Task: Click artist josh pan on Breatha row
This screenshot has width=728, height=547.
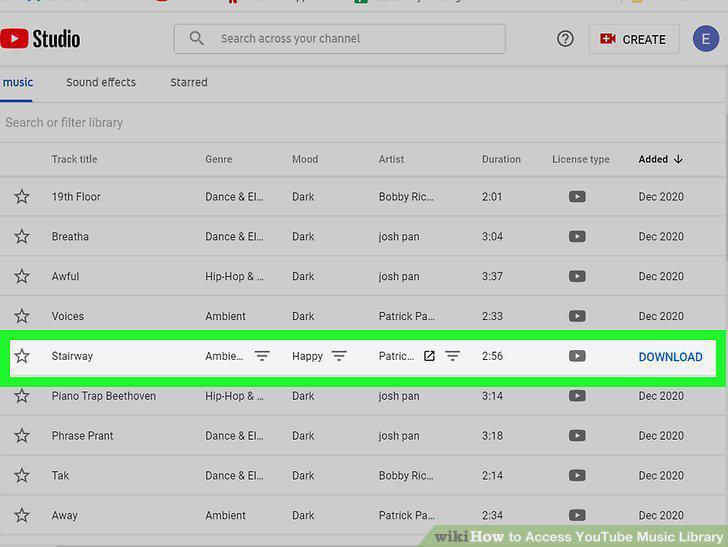Action: click(x=399, y=237)
